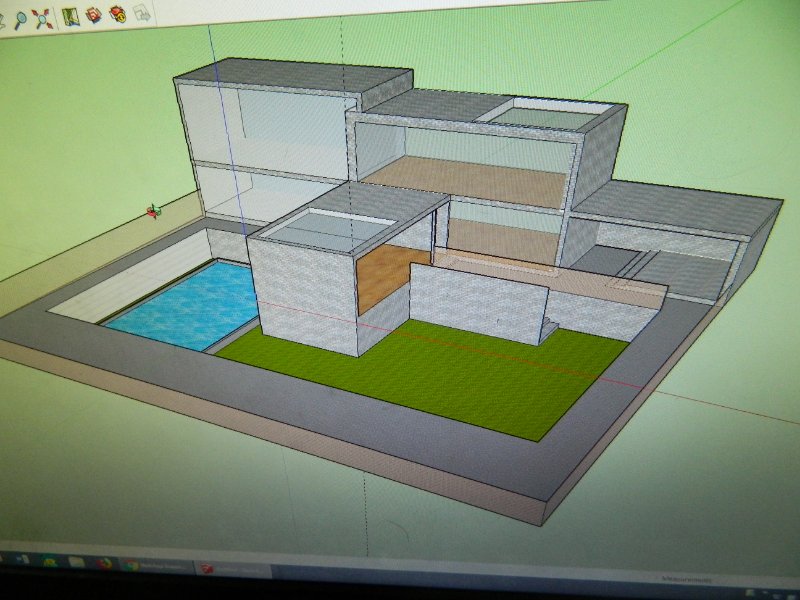Image resolution: width=800 pixels, height=600 pixels.
Task: Click the Share Model toolbar icon
Action: [117, 14]
